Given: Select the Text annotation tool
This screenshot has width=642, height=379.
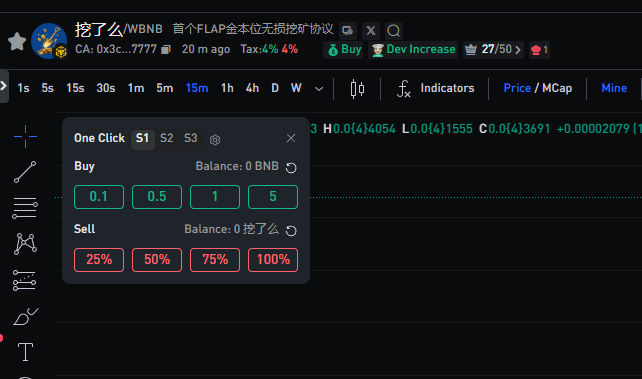Looking at the screenshot, I should pos(25,352).
